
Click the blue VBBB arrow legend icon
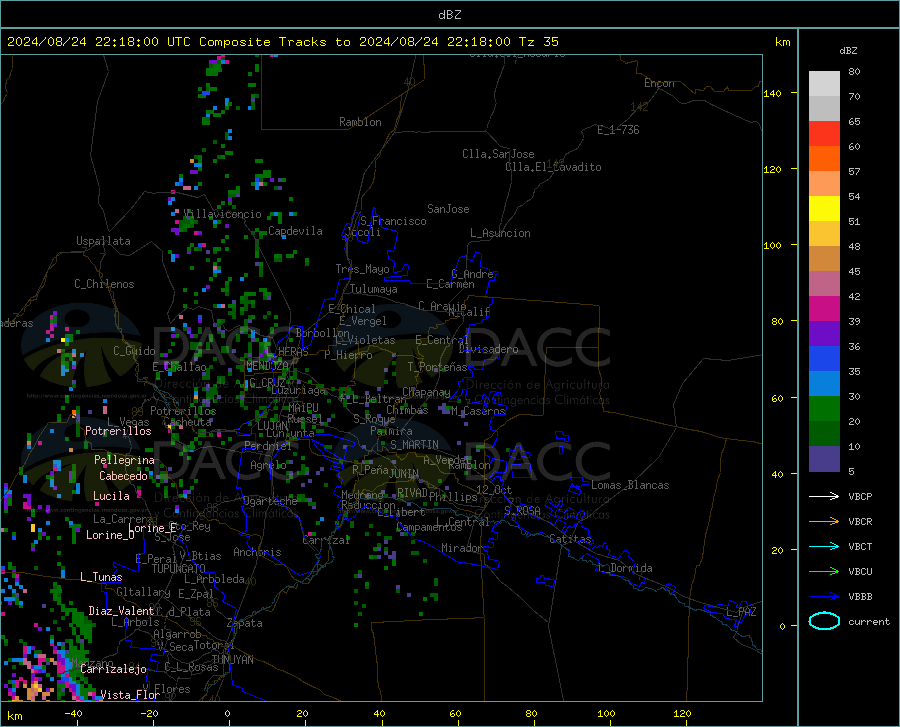tap(824, 596)
